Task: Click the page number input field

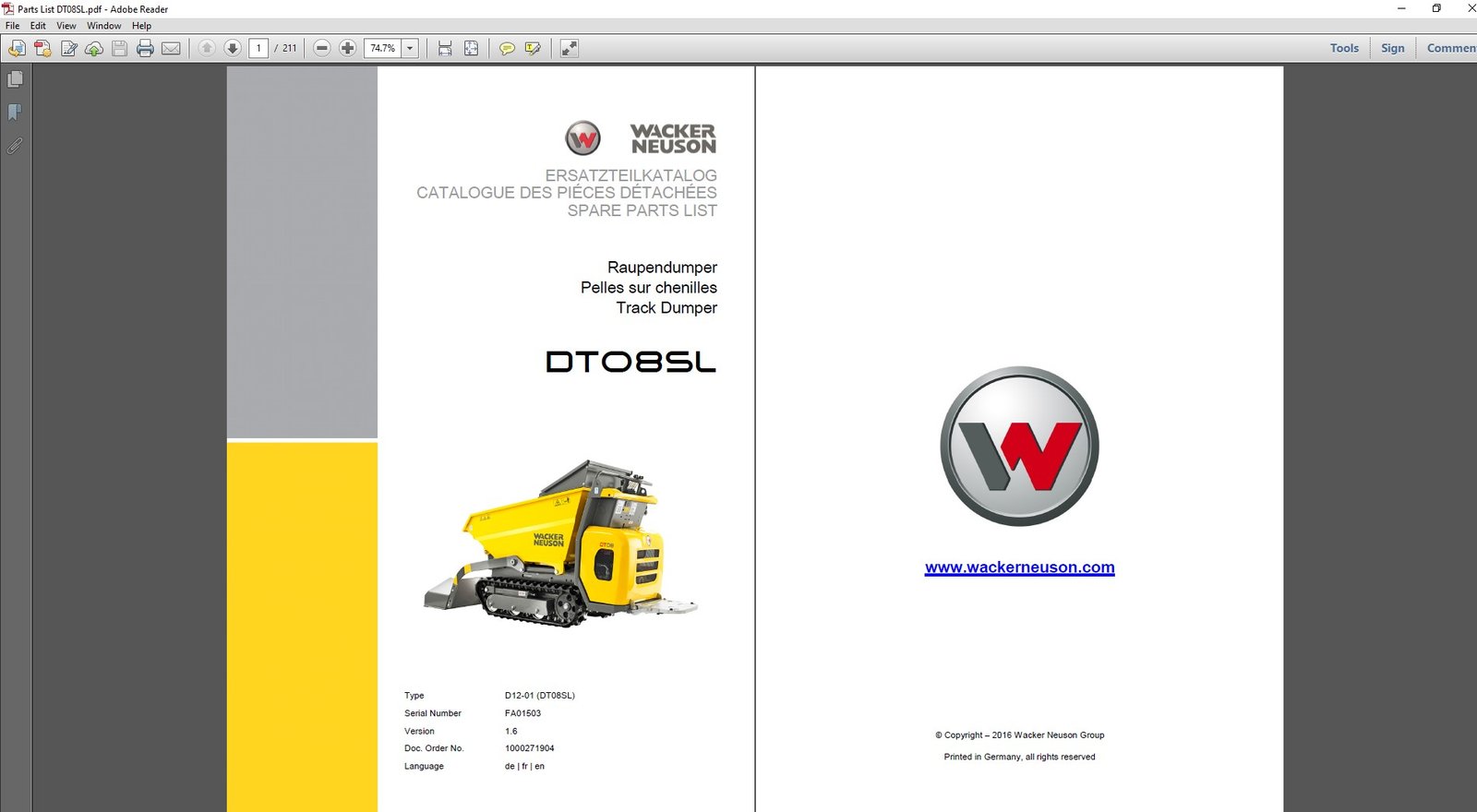Action: [258, 48]
